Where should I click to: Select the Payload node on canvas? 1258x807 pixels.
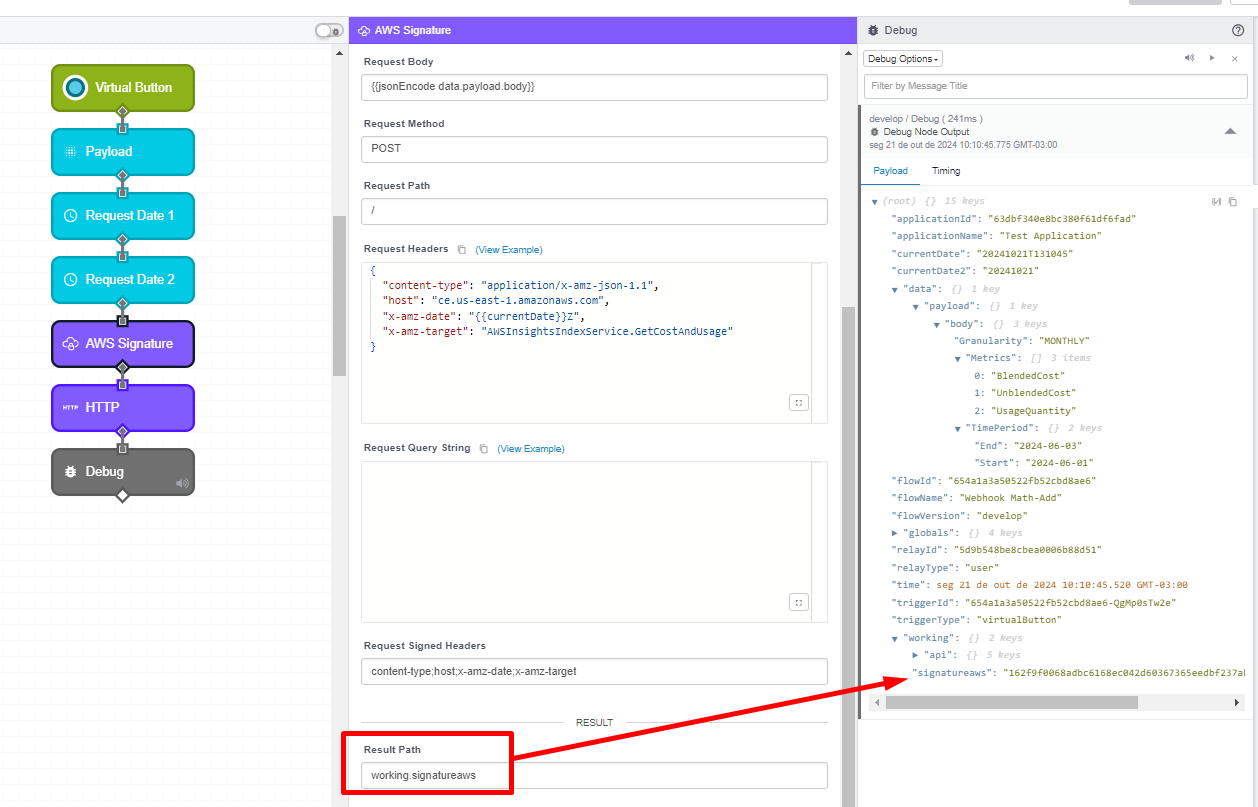tap(123, 152)
